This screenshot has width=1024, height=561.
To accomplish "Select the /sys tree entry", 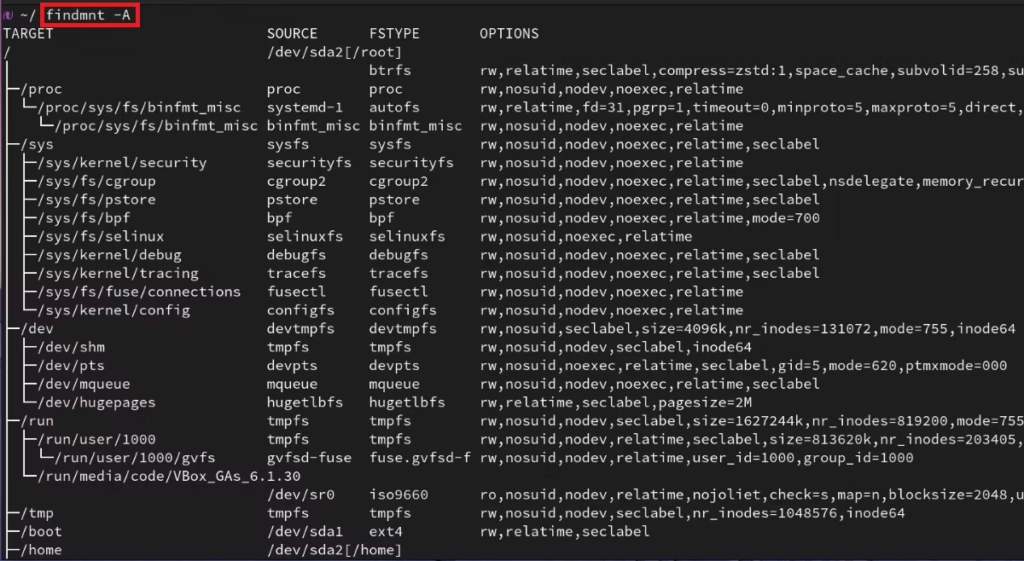I will pos(37,144).
